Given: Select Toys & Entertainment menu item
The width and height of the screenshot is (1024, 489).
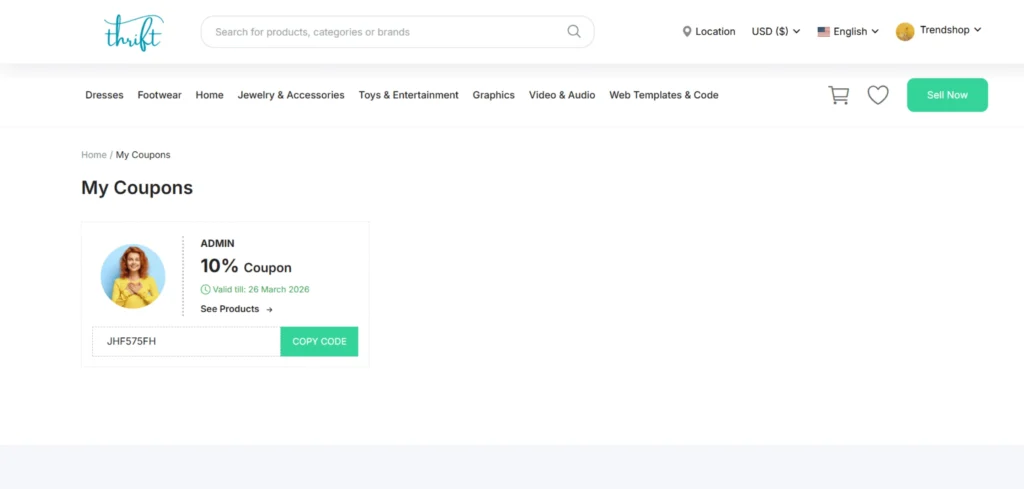Looking at the screenshot, I should (x=408, y=95).
